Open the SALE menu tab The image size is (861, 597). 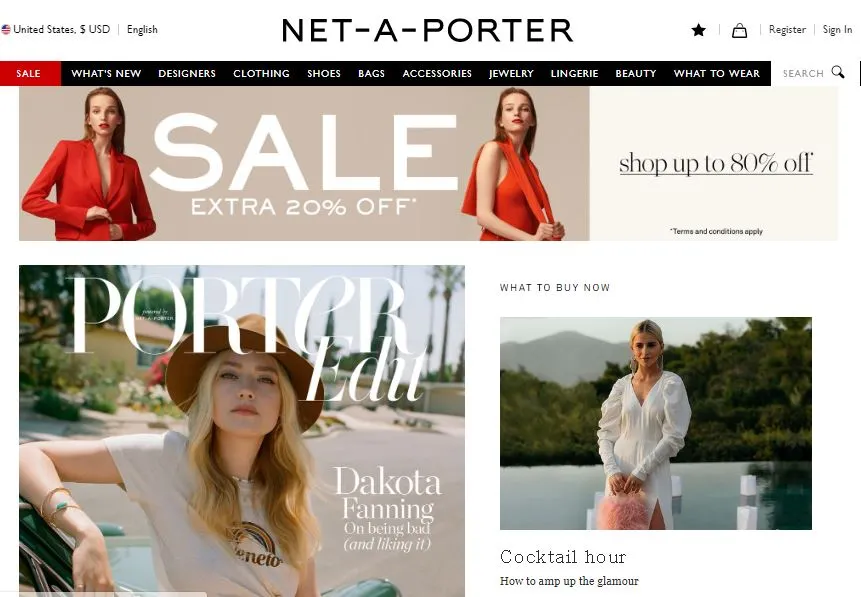(29, 74)
